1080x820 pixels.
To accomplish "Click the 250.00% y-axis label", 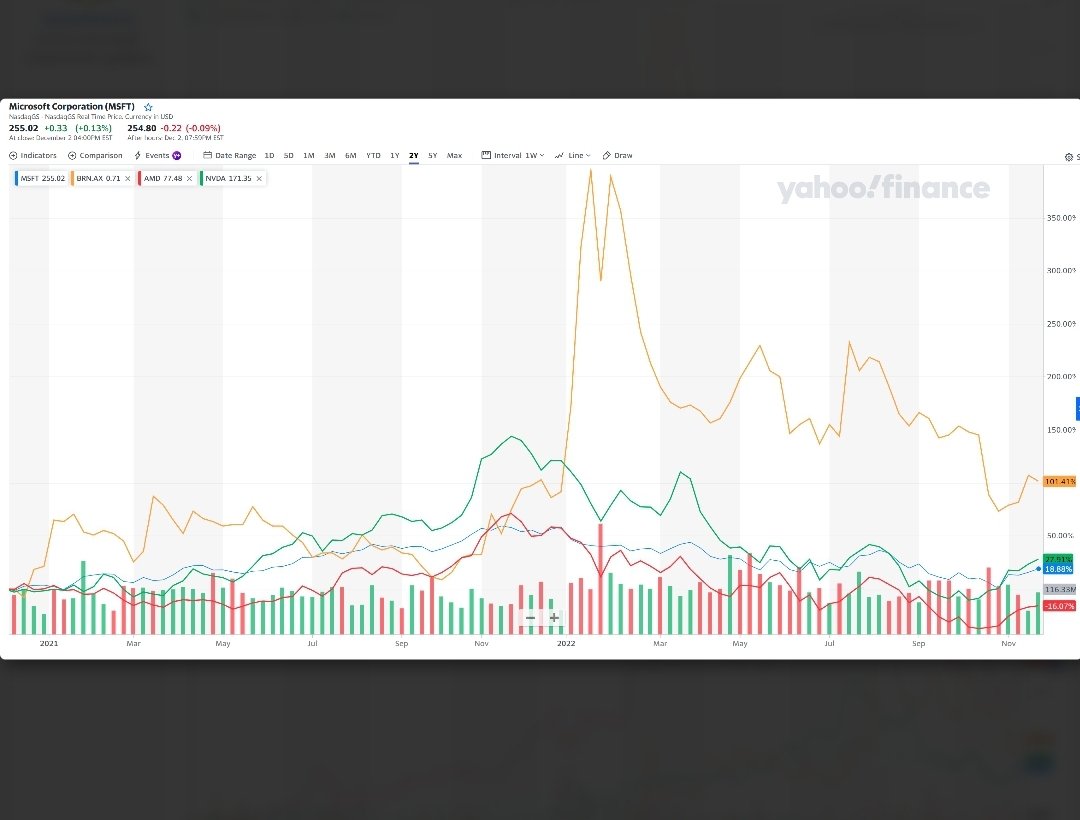I will click(1061, 324).
